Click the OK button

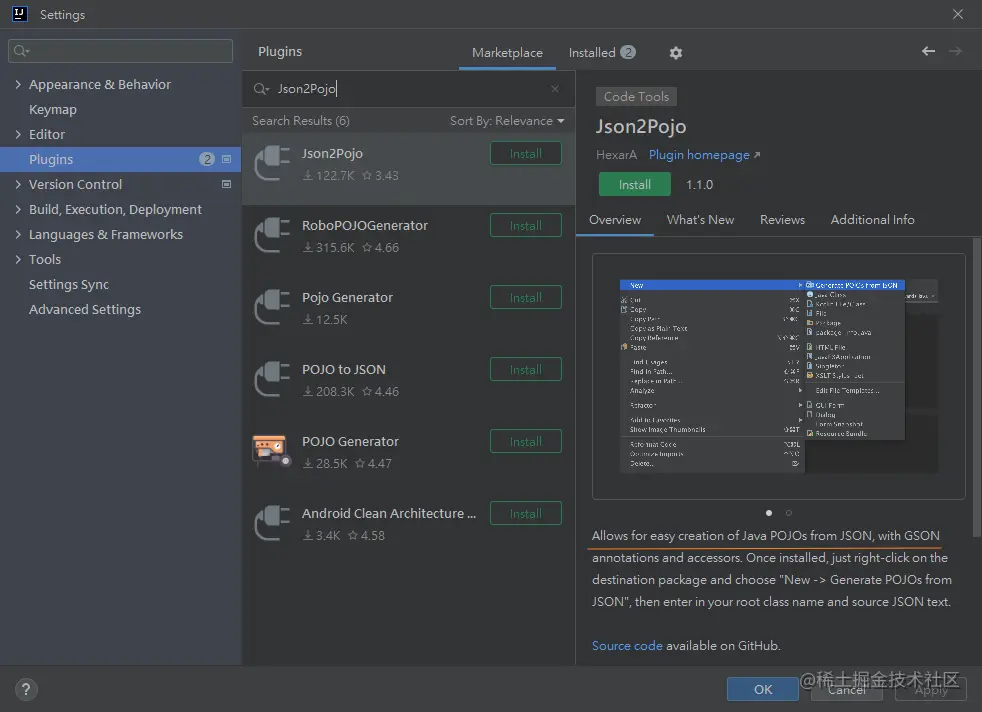pyautogui.click(x=763, y=689)
